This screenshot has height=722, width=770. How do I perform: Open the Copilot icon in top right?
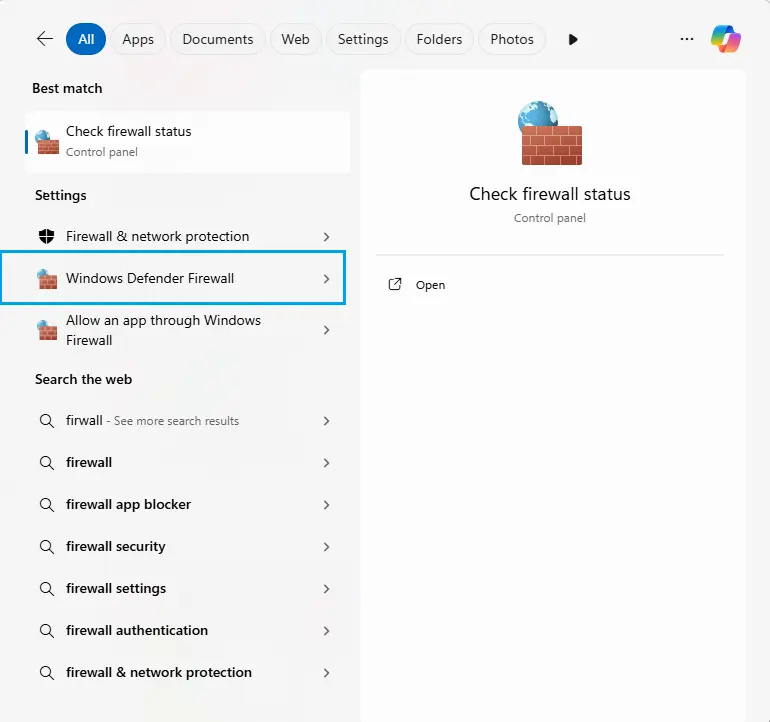pos(725,39)
